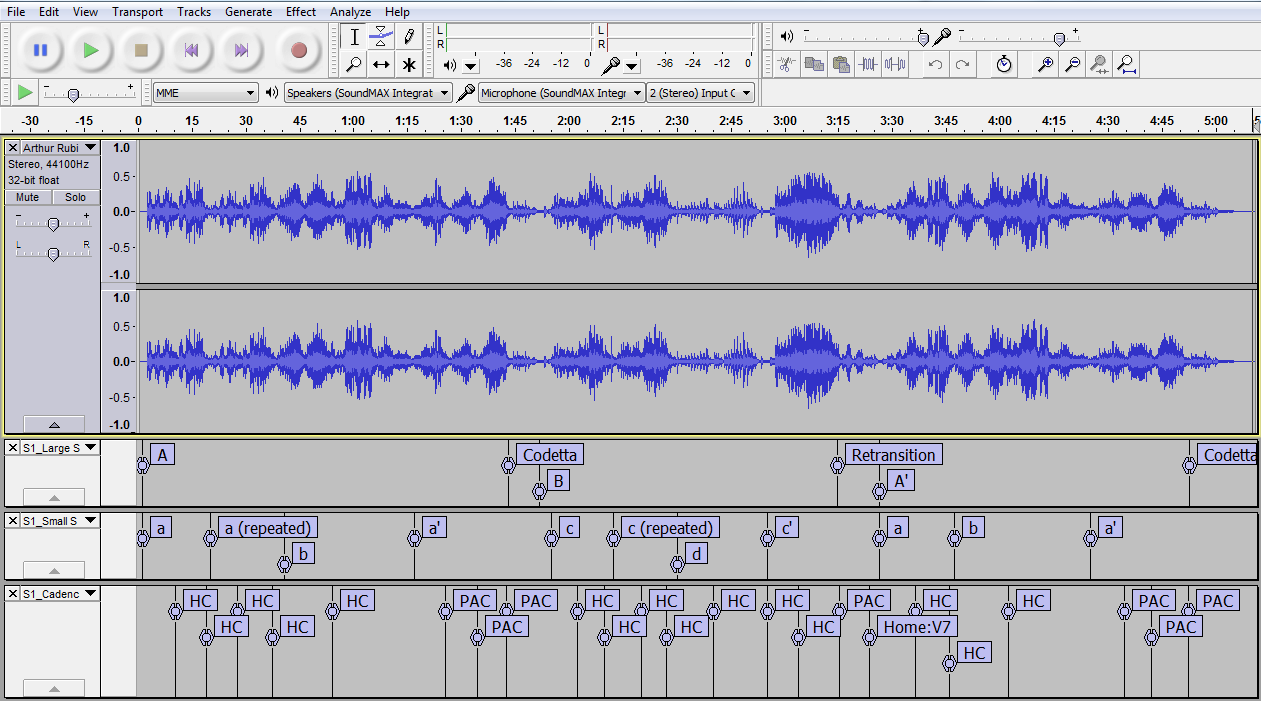The image size is (1261, 701).
Task: Close the S1_Large S label track
Action: click(x=13, y=448)
